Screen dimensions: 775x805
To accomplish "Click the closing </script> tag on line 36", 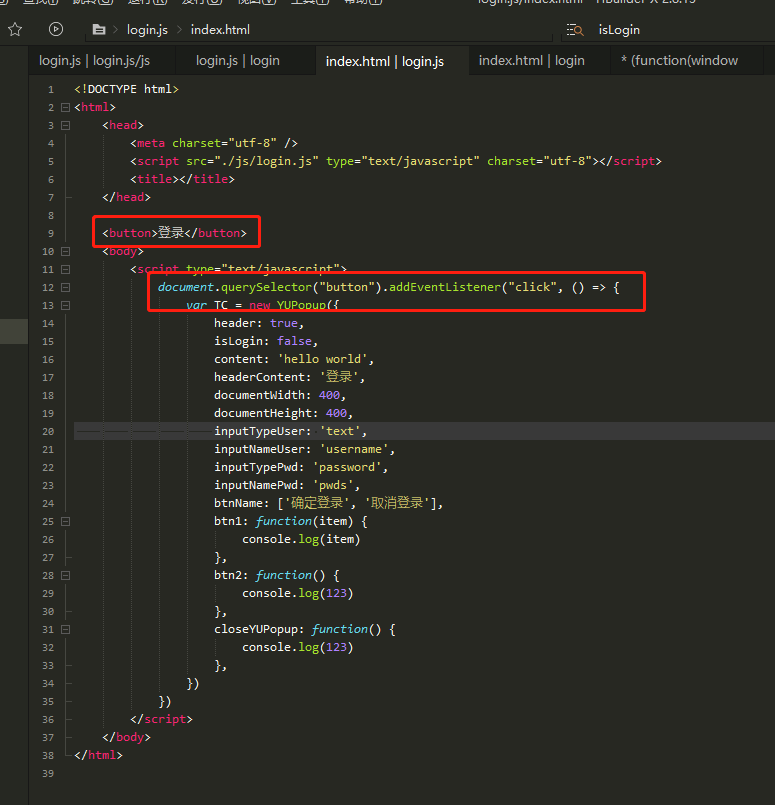I will tap(161, 719).
